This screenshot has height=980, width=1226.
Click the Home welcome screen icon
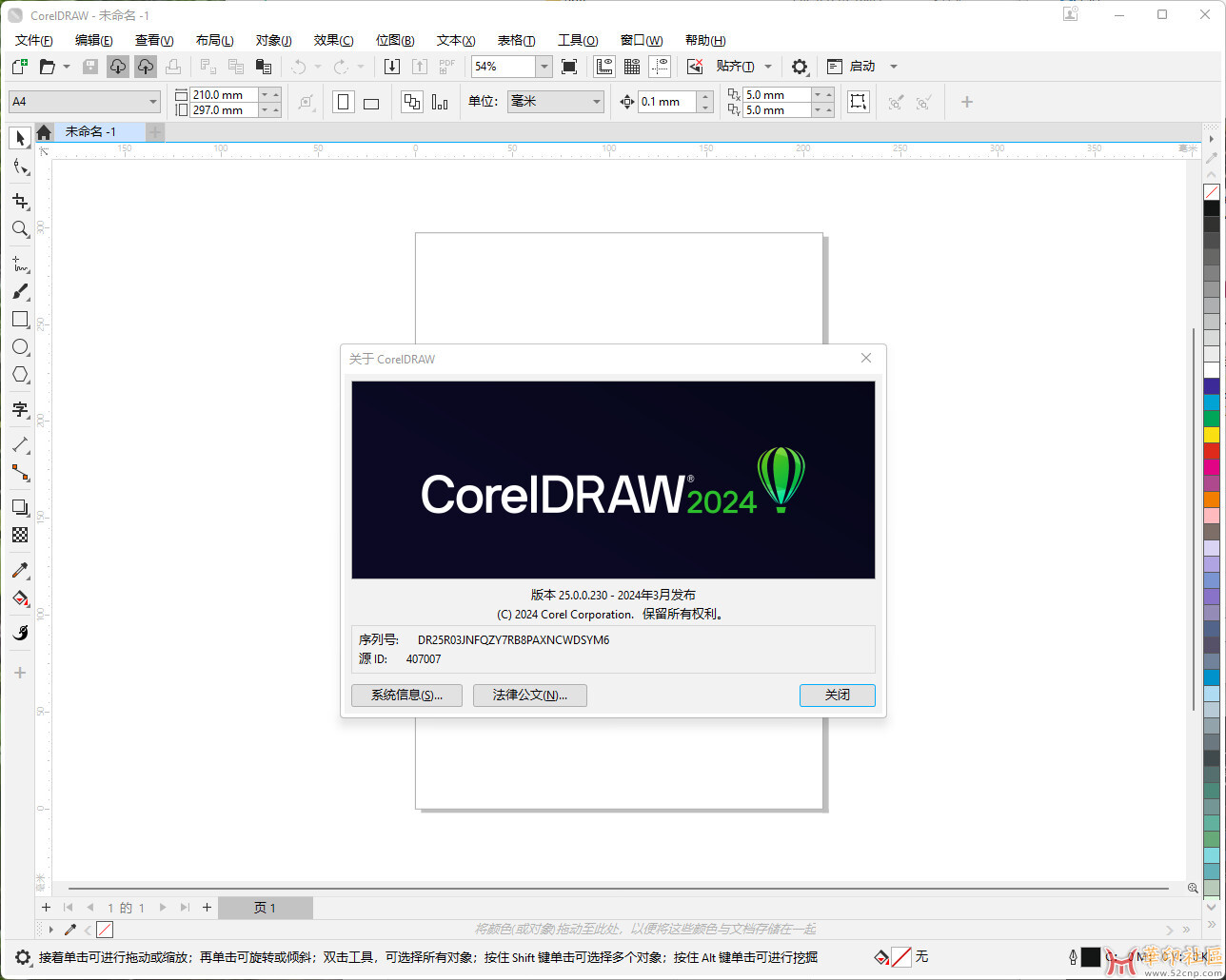click(x=44, y=133)
